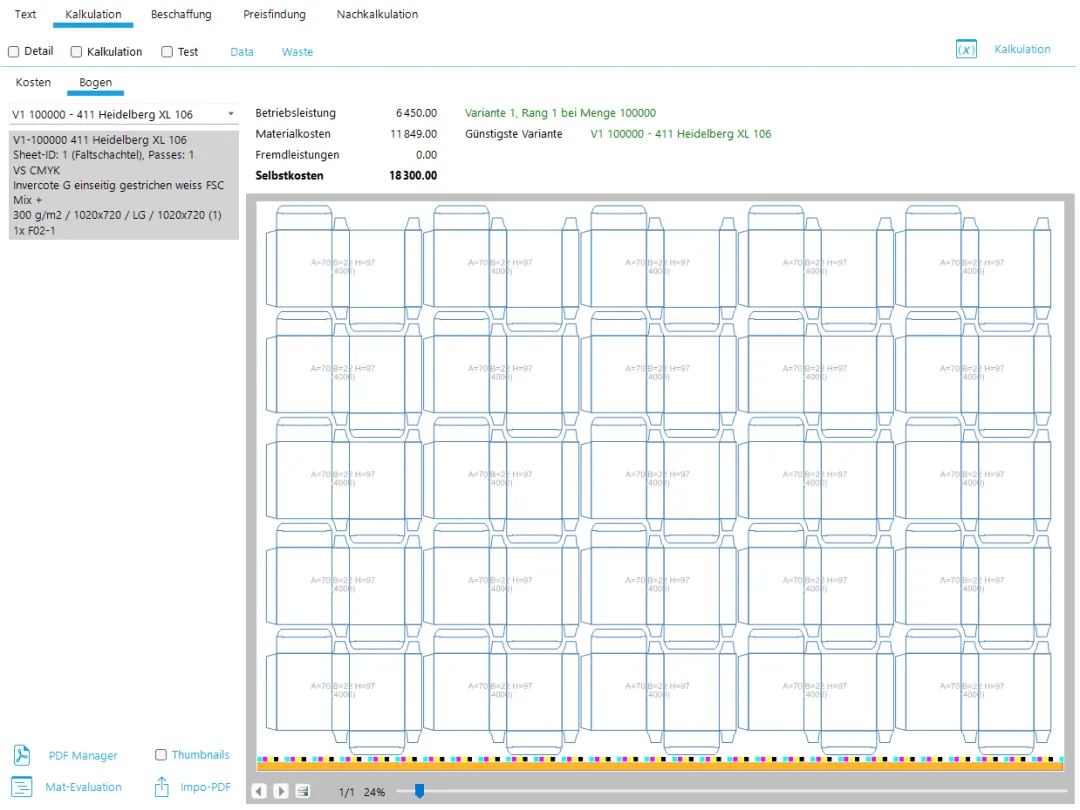Click Variante 1, Rang 1 bei Menge text

pos(560,113)
